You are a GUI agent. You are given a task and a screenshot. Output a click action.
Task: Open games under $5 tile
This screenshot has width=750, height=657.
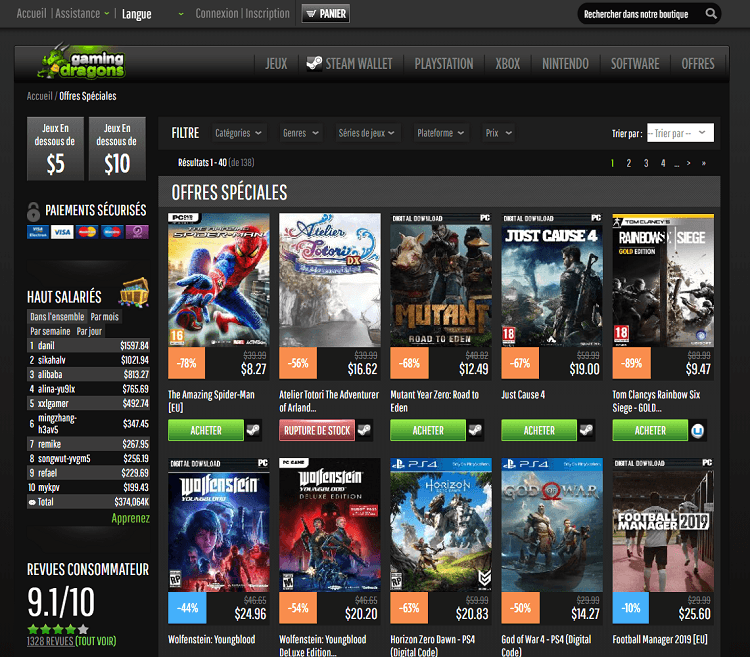point(55,149)
